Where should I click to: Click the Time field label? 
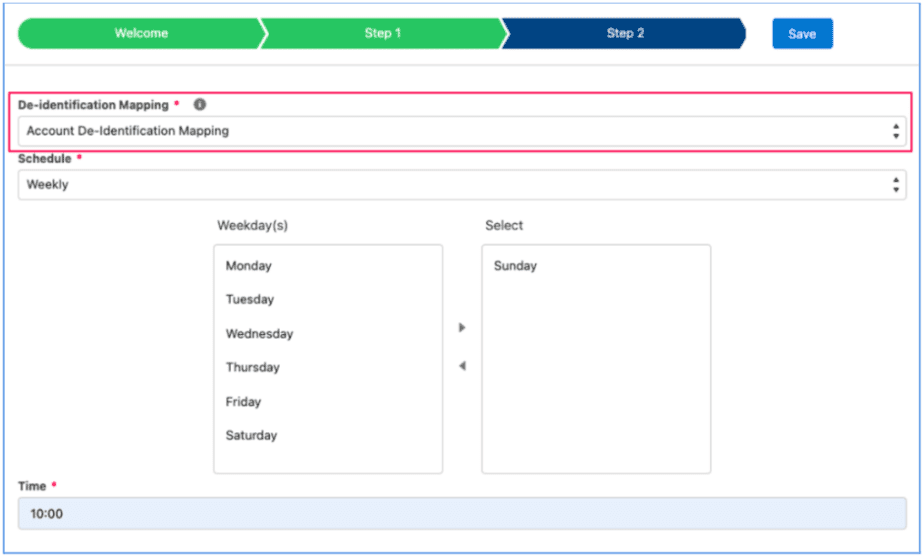[x=32, y=486]
